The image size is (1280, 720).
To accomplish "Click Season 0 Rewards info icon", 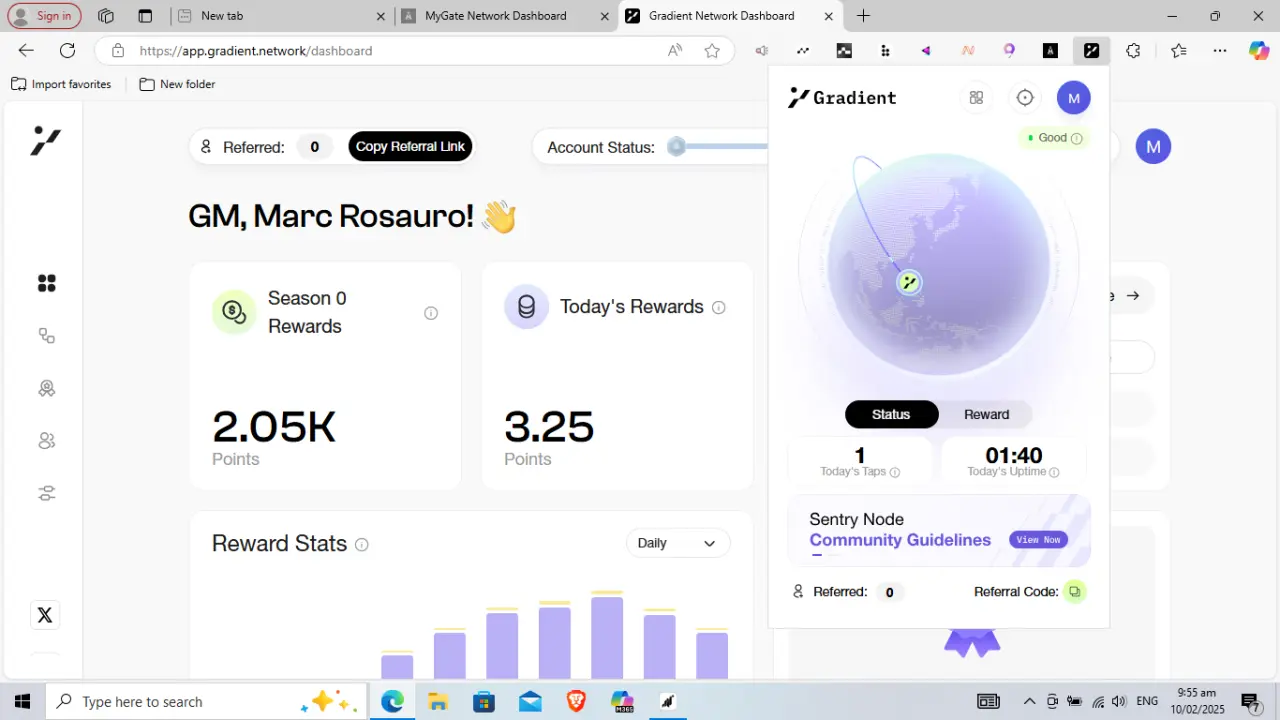I will pos(431,313).
